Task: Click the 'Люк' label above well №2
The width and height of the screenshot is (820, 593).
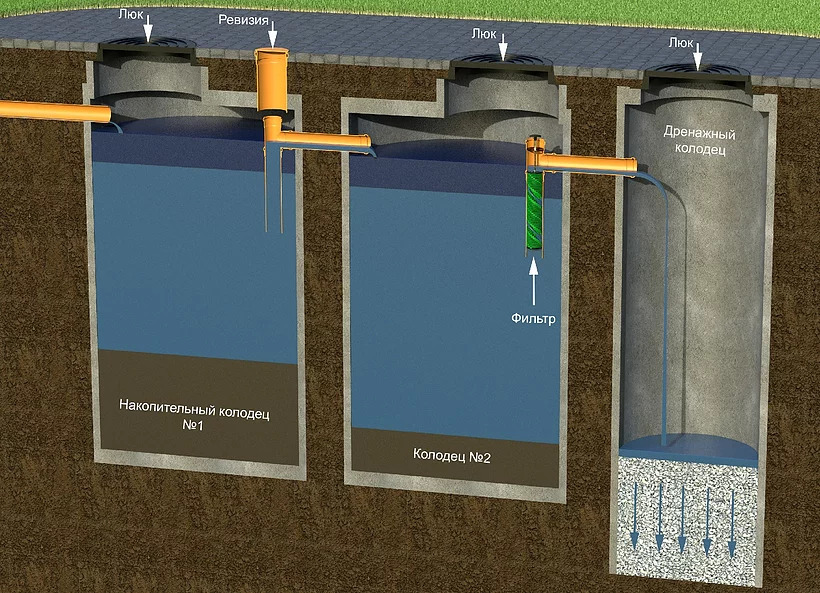Action: [x=483, y=34]
